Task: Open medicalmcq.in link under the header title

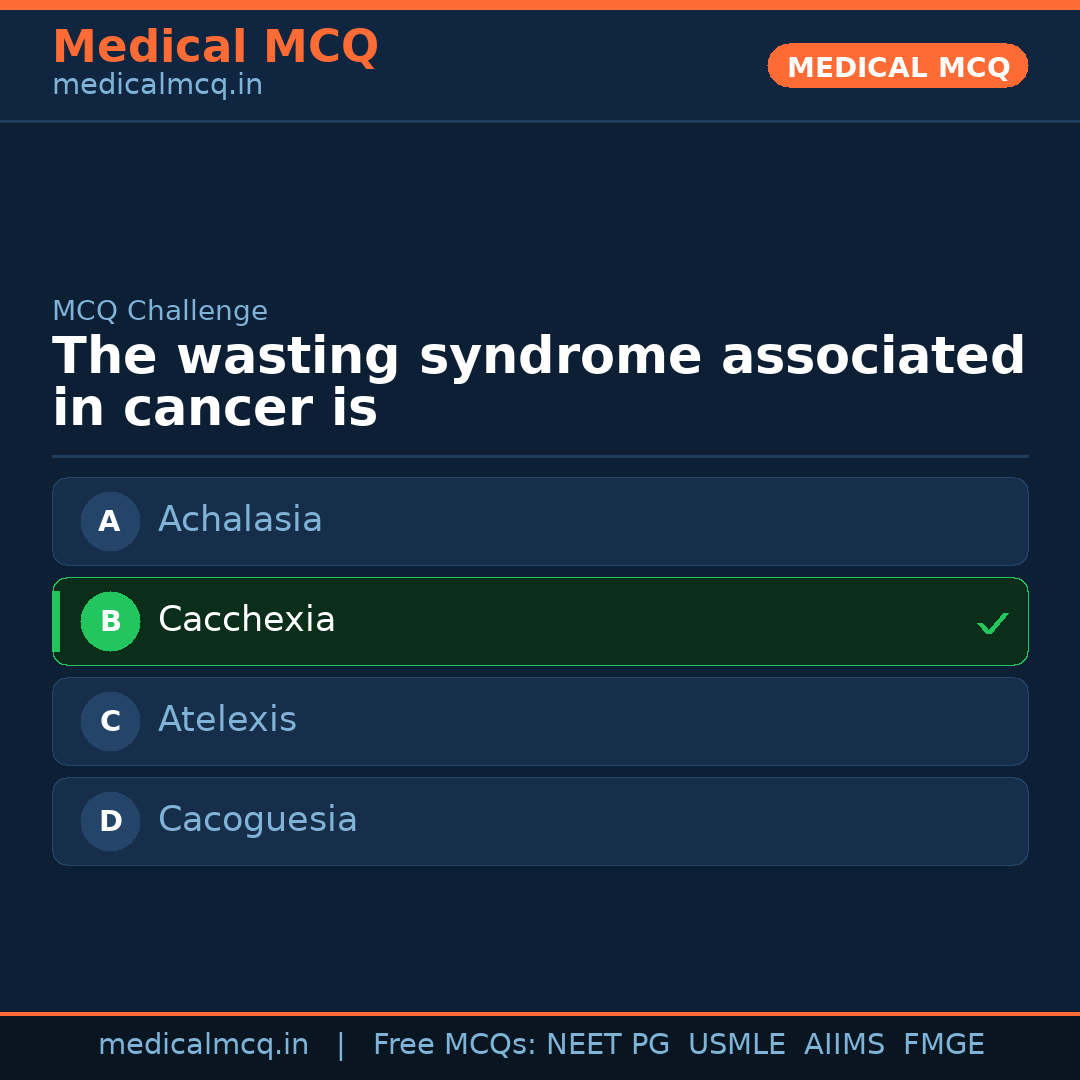Action: coord(157,86)
